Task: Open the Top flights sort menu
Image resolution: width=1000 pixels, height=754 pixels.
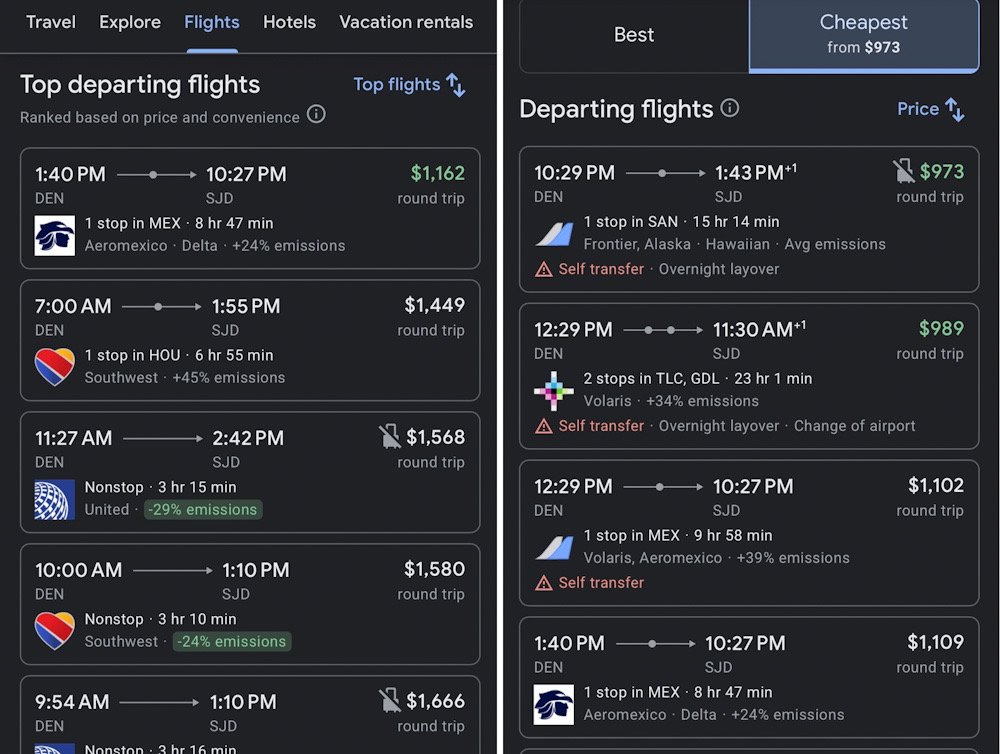Action: [409, 85]
